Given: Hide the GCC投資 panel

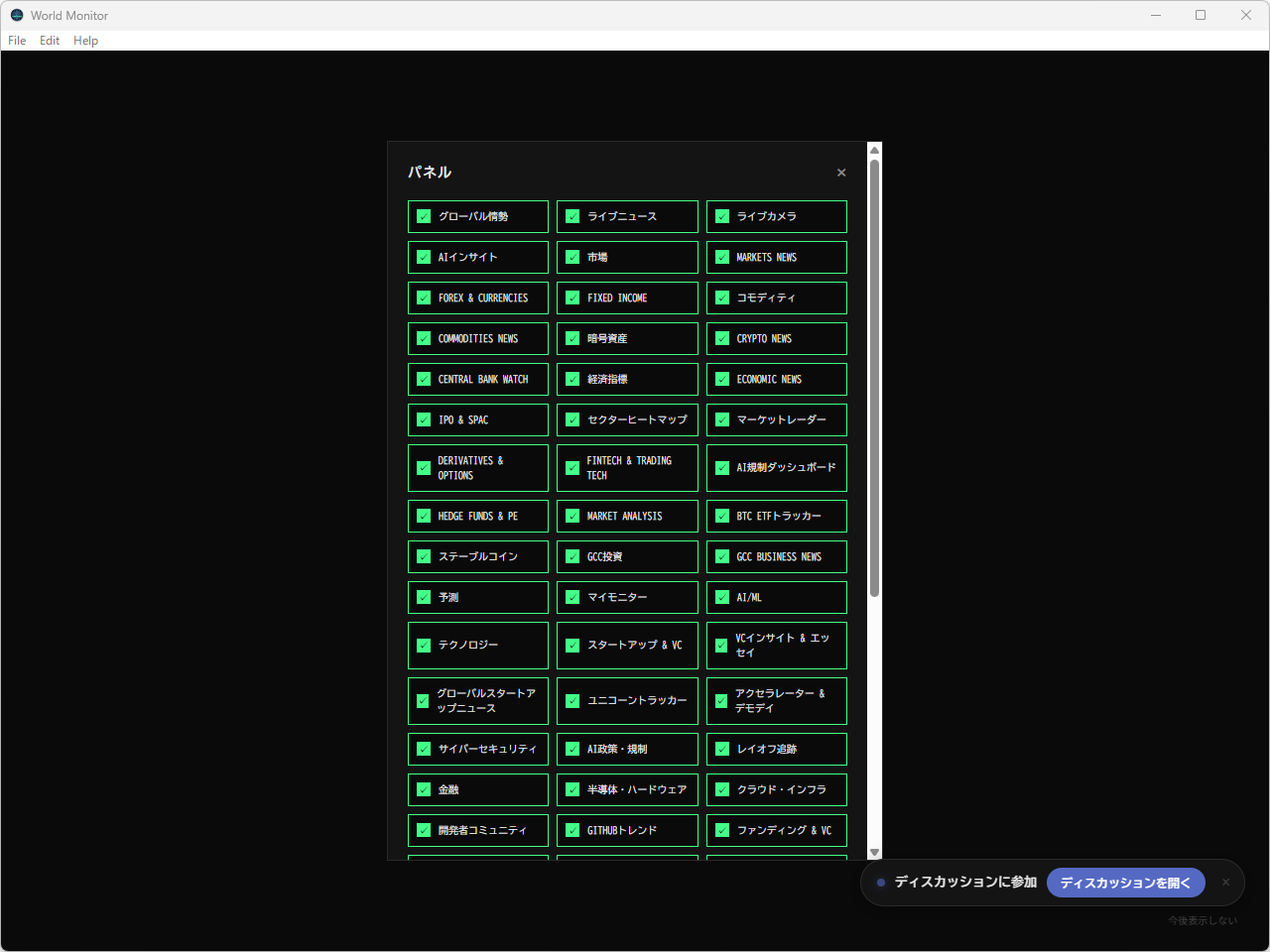Looking at the screenshot, I should click(572, 556).
